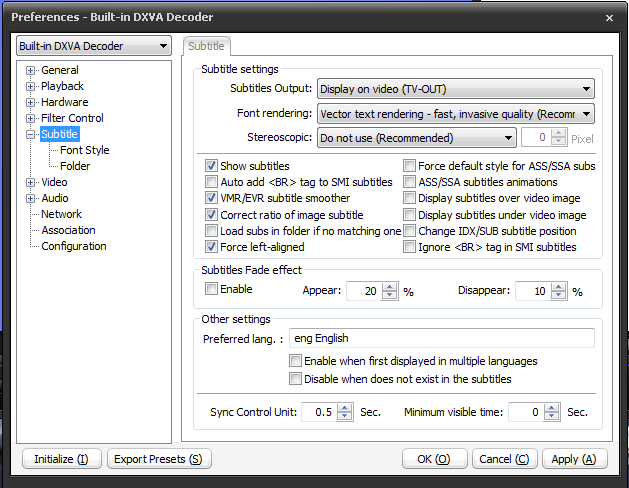Open the Font rendering dropdown

pyautogui.click(x=585, y=114)
